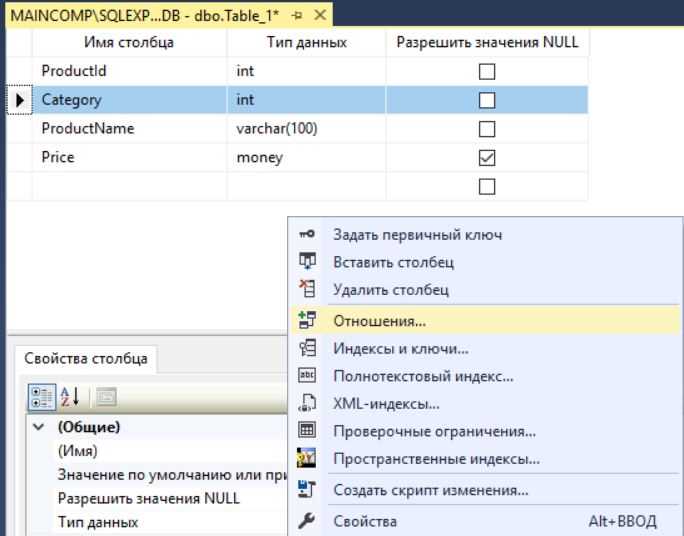Sort properties alphabetically with A-Z icon
Image resolution: width=684 pixels, height=536 pixels.
[70, 397]
